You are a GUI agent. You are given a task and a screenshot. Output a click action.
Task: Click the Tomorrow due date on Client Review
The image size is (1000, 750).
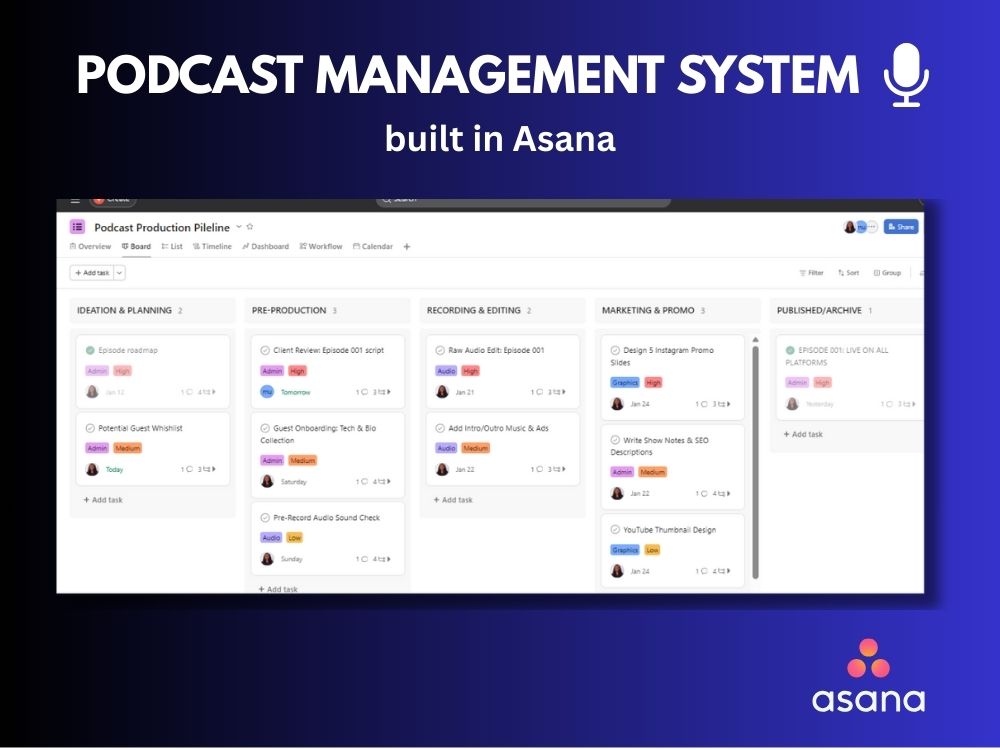(x=295, y=392)
